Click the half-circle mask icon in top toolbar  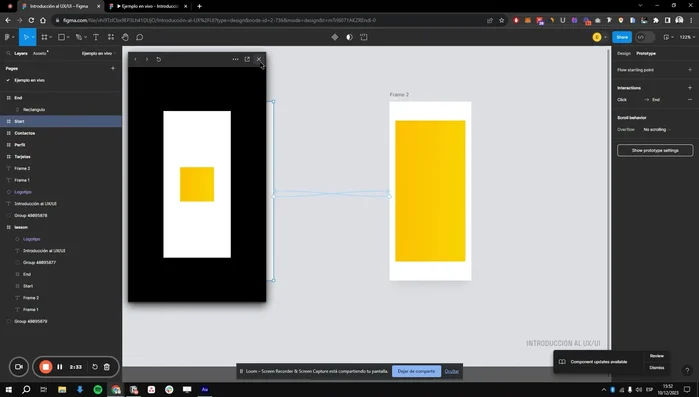(x=350, y=37)
